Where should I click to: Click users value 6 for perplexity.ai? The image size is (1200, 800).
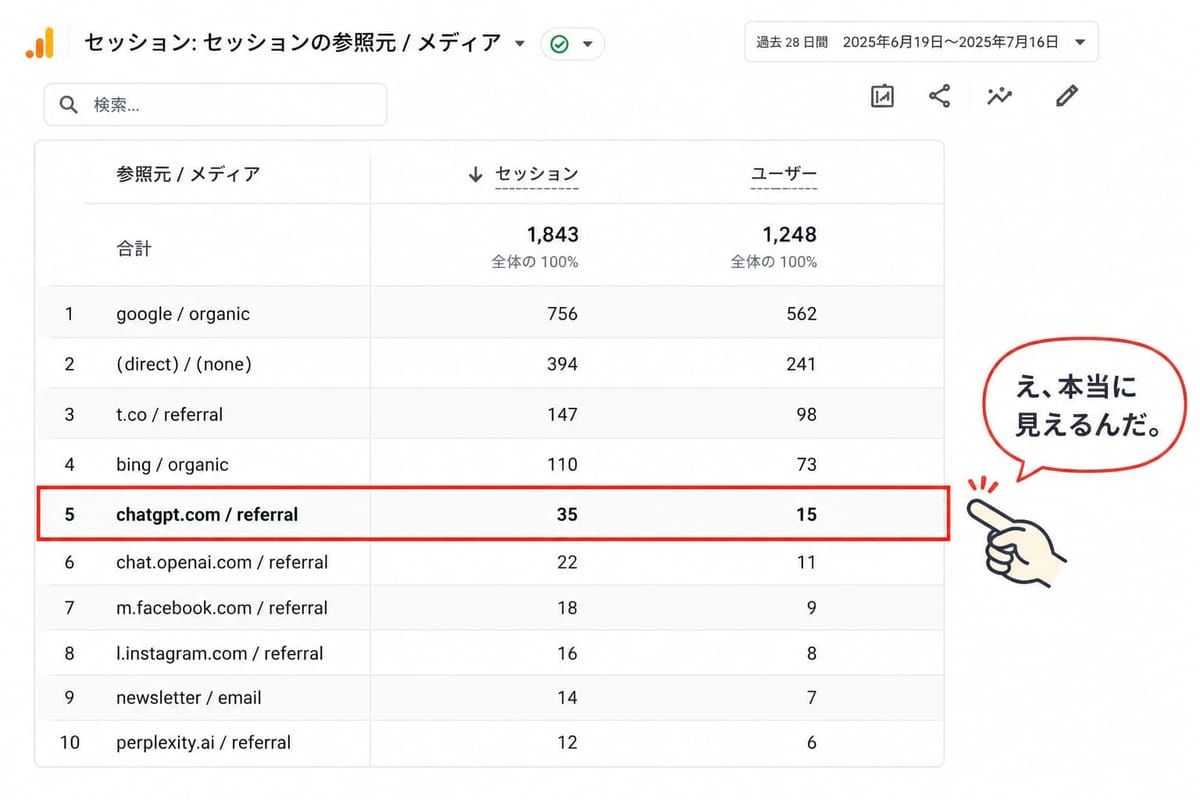coord(811,743)
